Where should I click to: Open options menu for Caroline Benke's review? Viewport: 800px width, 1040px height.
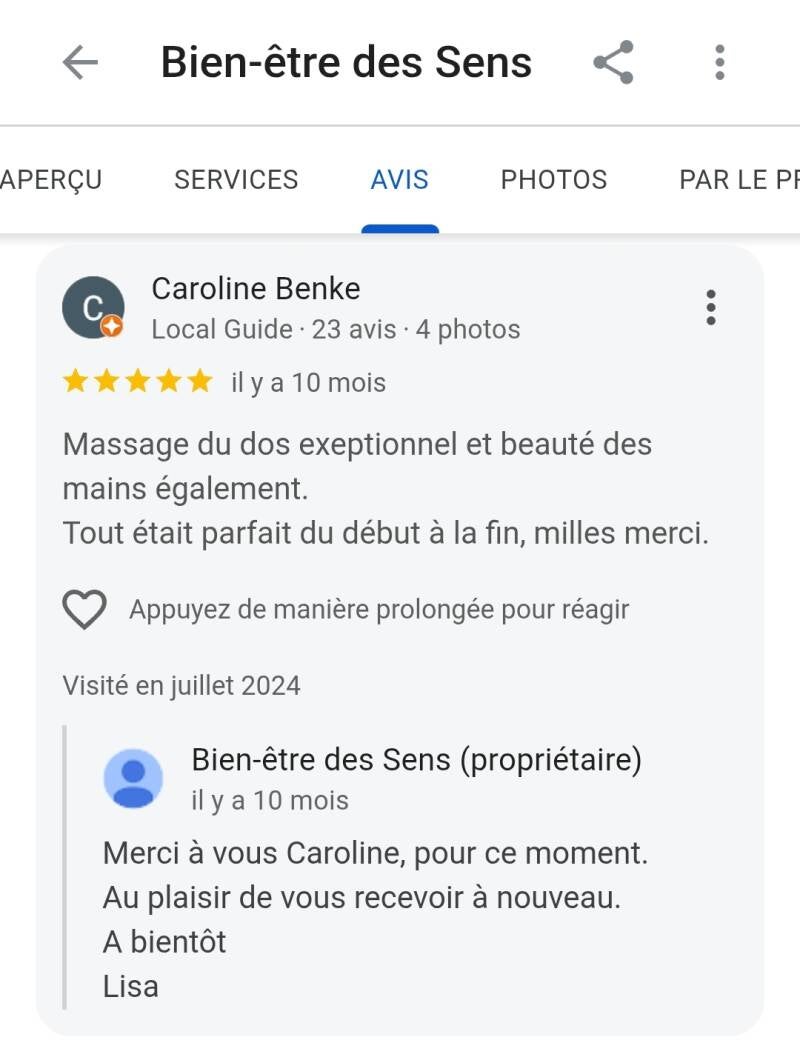(711, 308)
